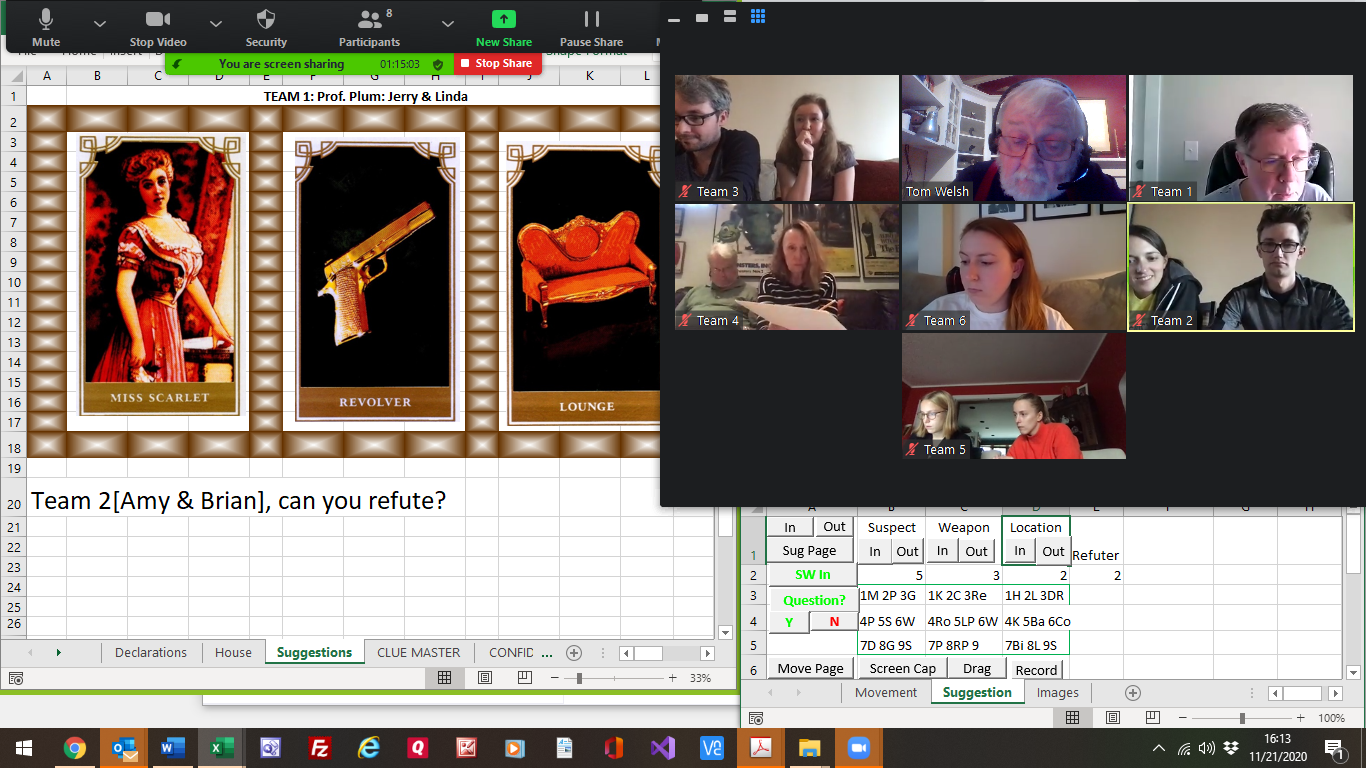Switch to Page Break Preview in 100% workbook

[x=1152, y=718]
